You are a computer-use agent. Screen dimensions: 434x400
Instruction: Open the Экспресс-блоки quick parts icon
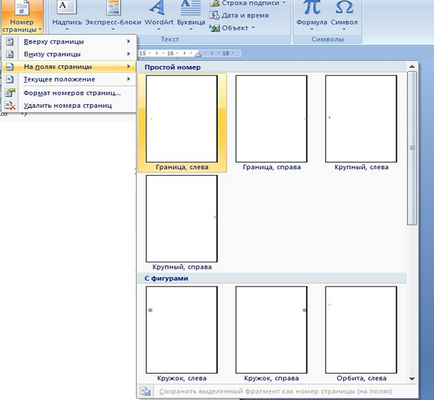(x=113, y=7)
